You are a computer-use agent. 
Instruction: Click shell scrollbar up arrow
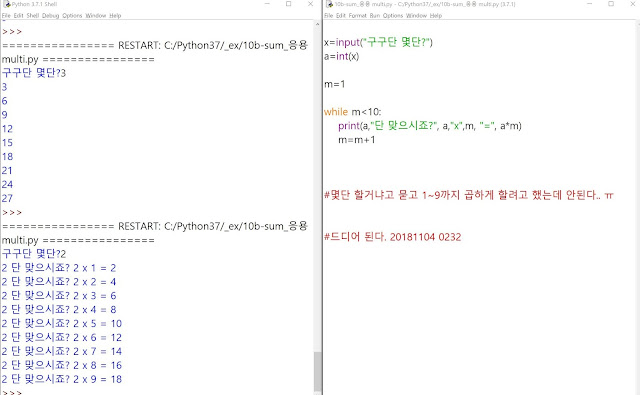point(318,25)
